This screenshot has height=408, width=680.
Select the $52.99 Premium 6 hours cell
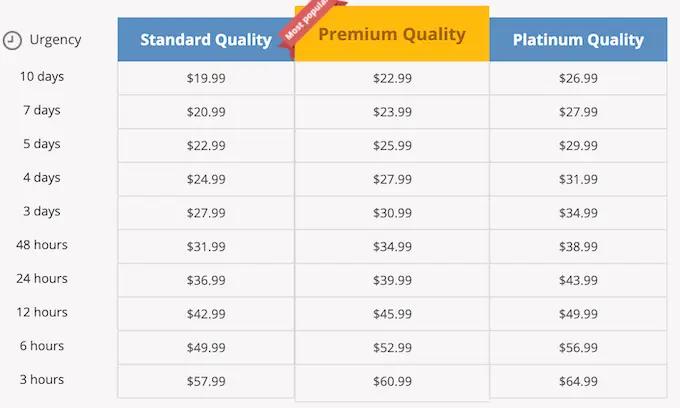point(392,348)
